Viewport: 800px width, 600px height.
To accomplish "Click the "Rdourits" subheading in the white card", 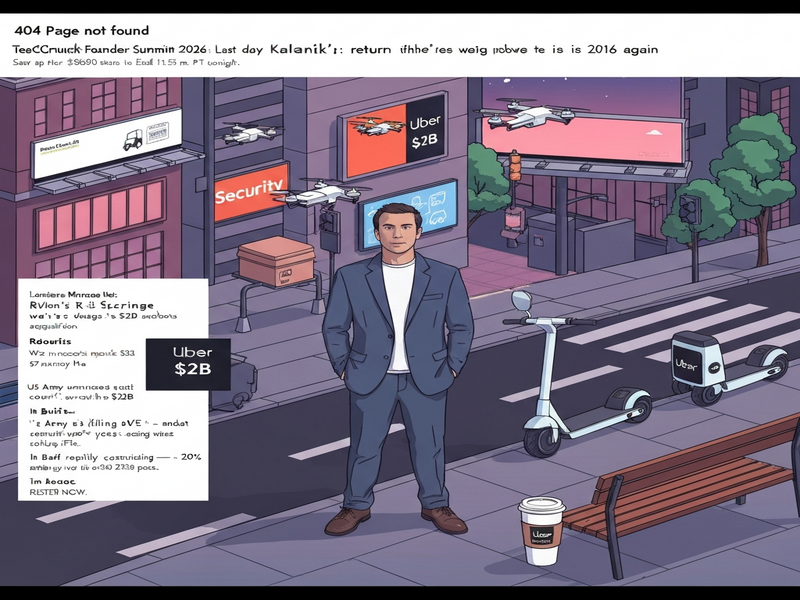I will [50, 341].
